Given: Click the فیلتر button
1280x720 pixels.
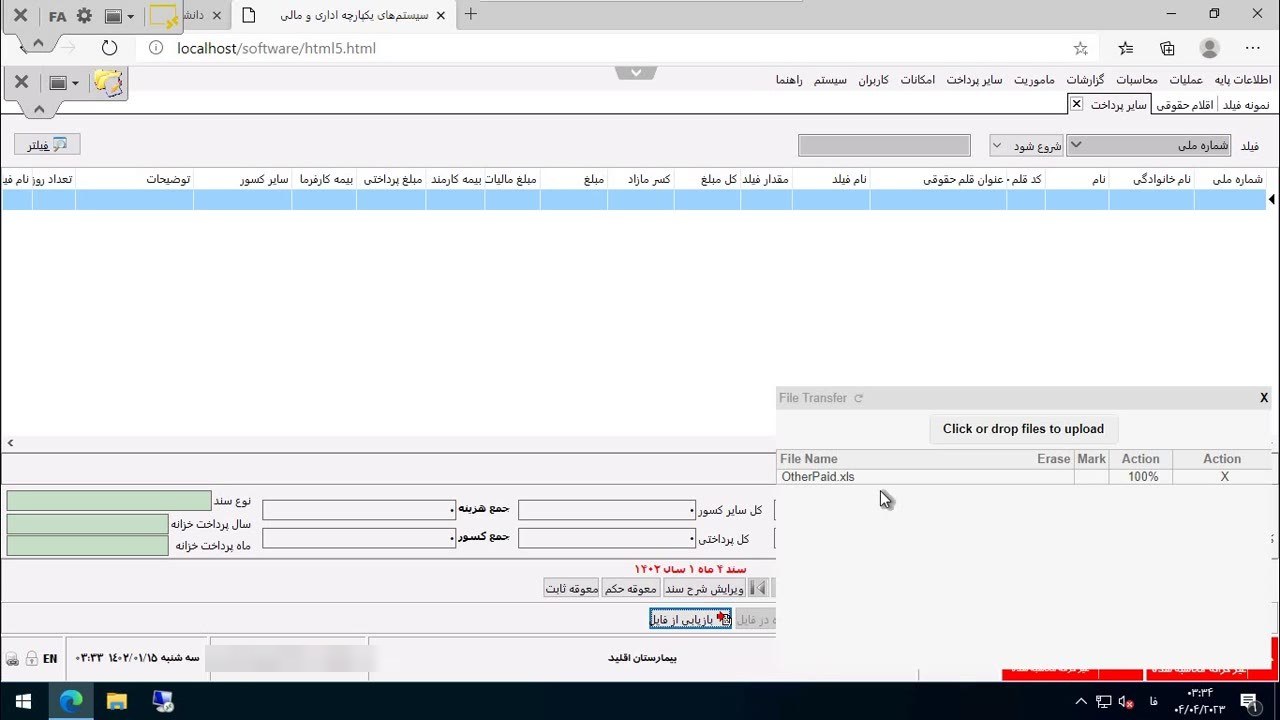Looking at the screenshot, I should click(x=47, y=145).
